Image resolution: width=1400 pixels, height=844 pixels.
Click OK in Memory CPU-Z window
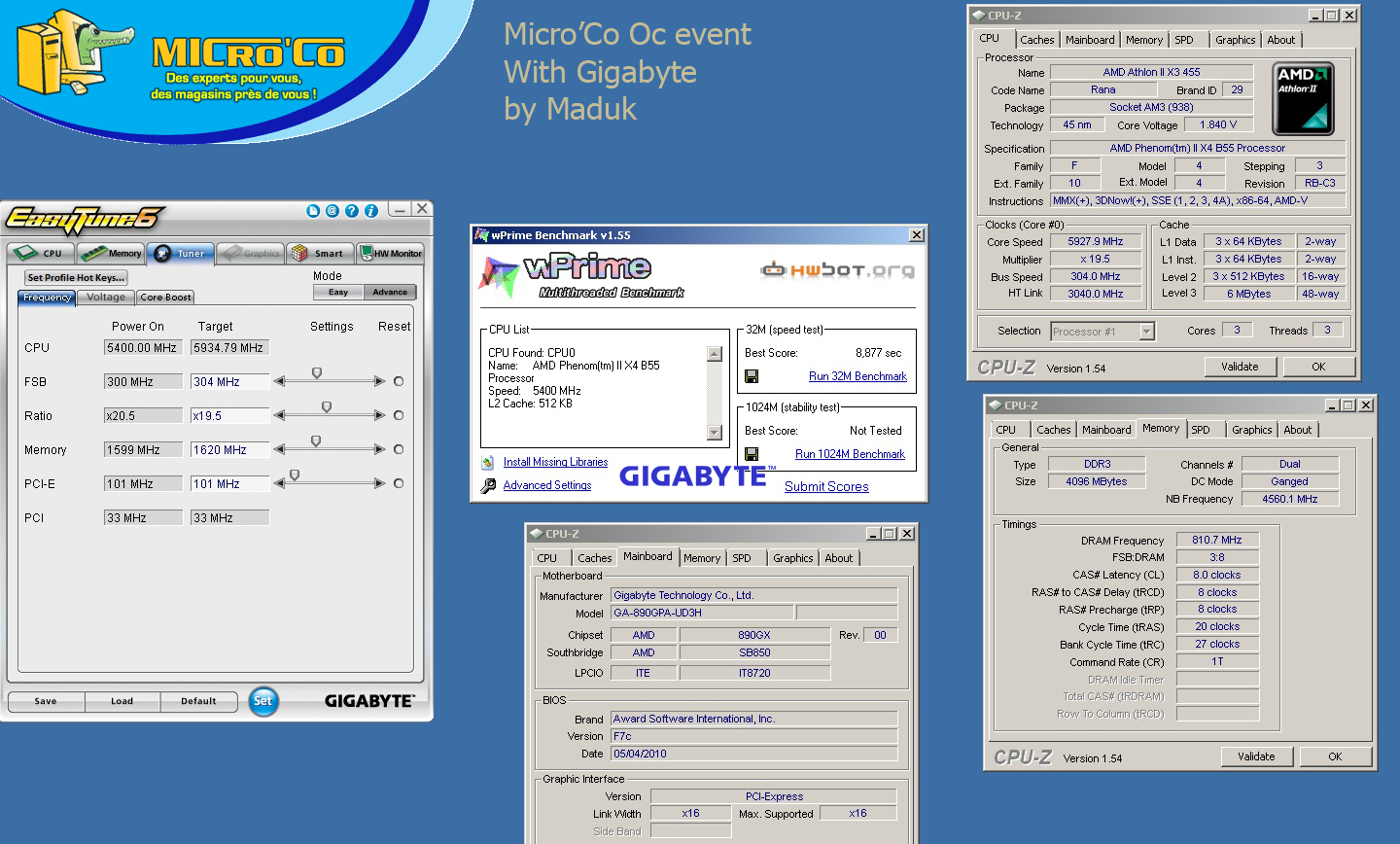tap(1335, 756)
